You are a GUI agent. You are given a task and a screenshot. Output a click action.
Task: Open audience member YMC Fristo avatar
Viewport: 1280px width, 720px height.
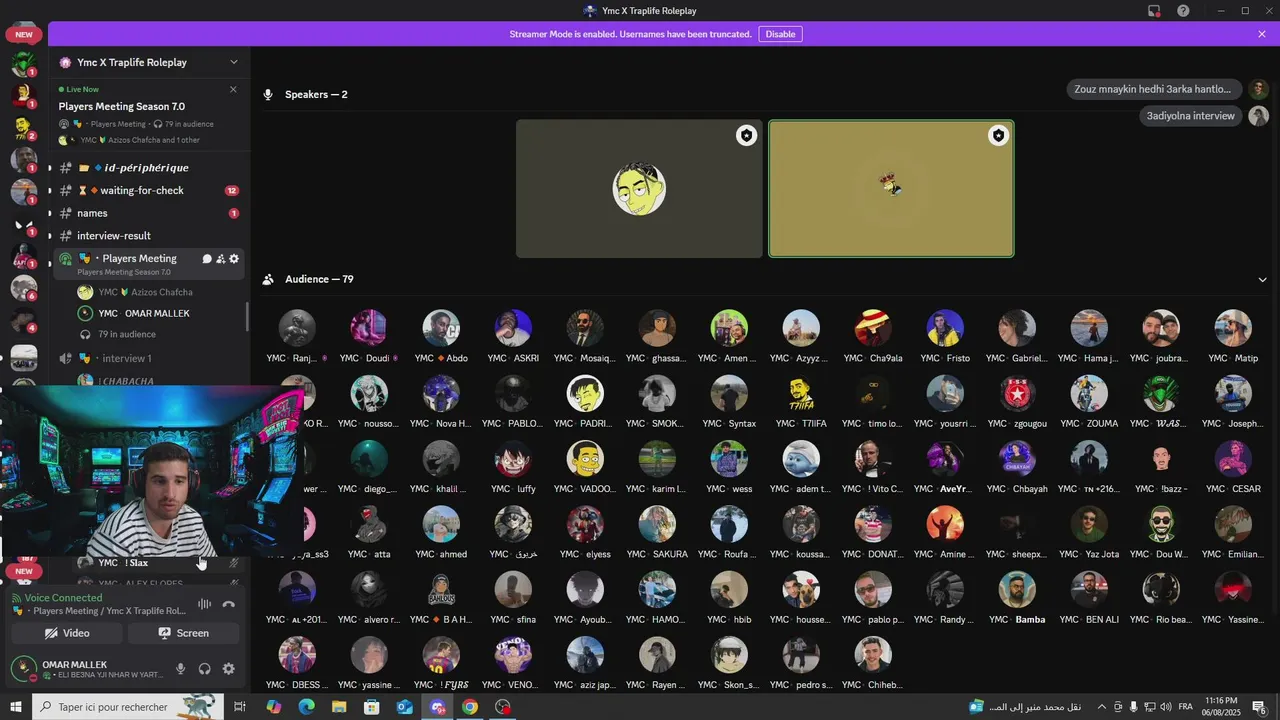pos(945,328)
